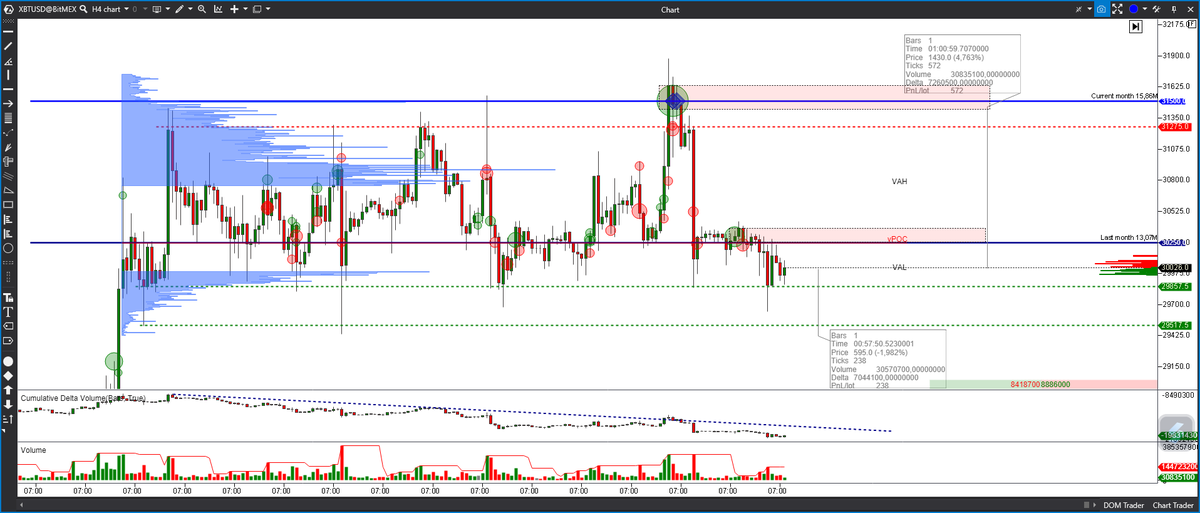Click the VAH label on the chart
The width and height of the screenshot is (1200, 513).
pyautogui.click(x=899, y=182)
